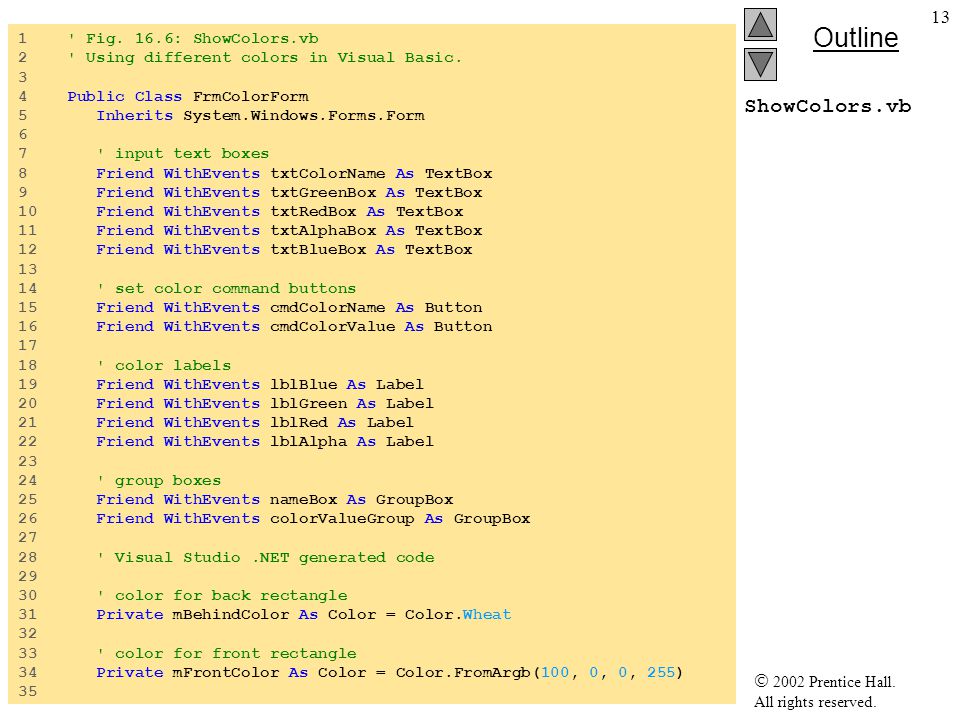960x720 pixels.
Task: Click line number 34
Action: pyautogui.click(x=28, y=672)
